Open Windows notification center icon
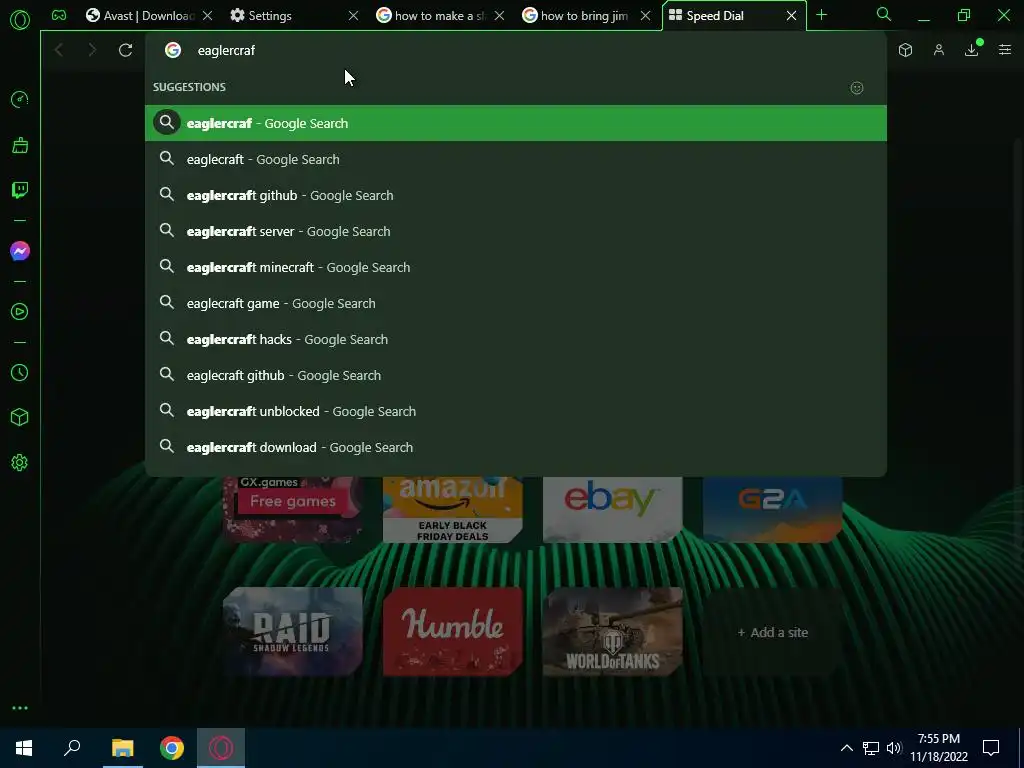Screen dimensions: 1024x768 [991, 748]
